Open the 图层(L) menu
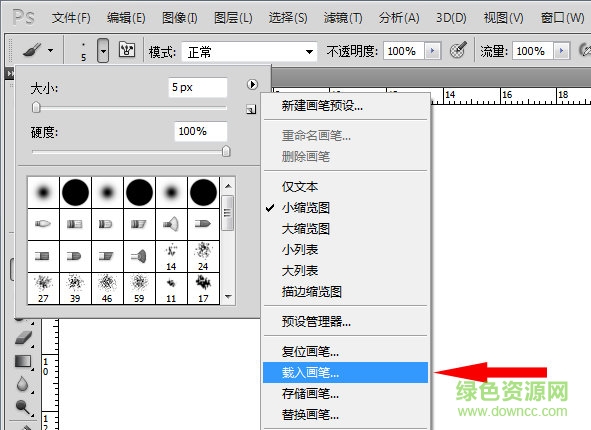Screen dimensions: 591x430 pos(233,18)
